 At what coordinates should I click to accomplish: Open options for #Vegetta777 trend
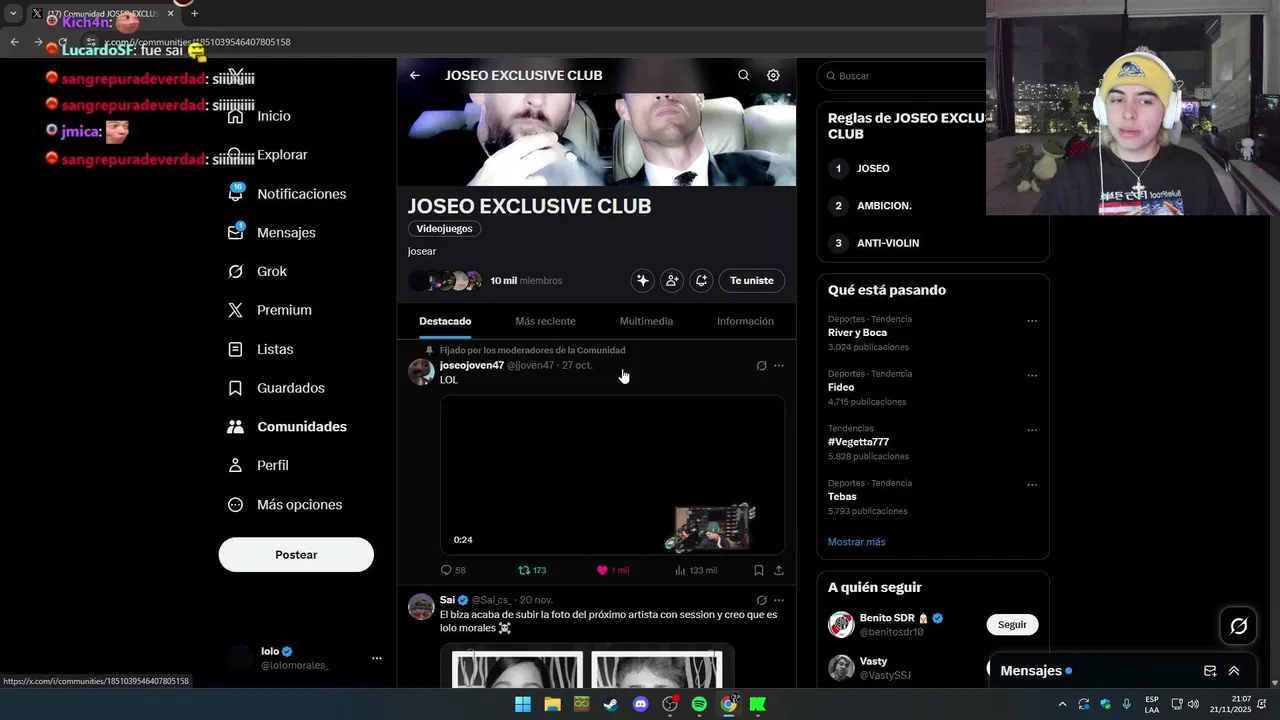1032,430
